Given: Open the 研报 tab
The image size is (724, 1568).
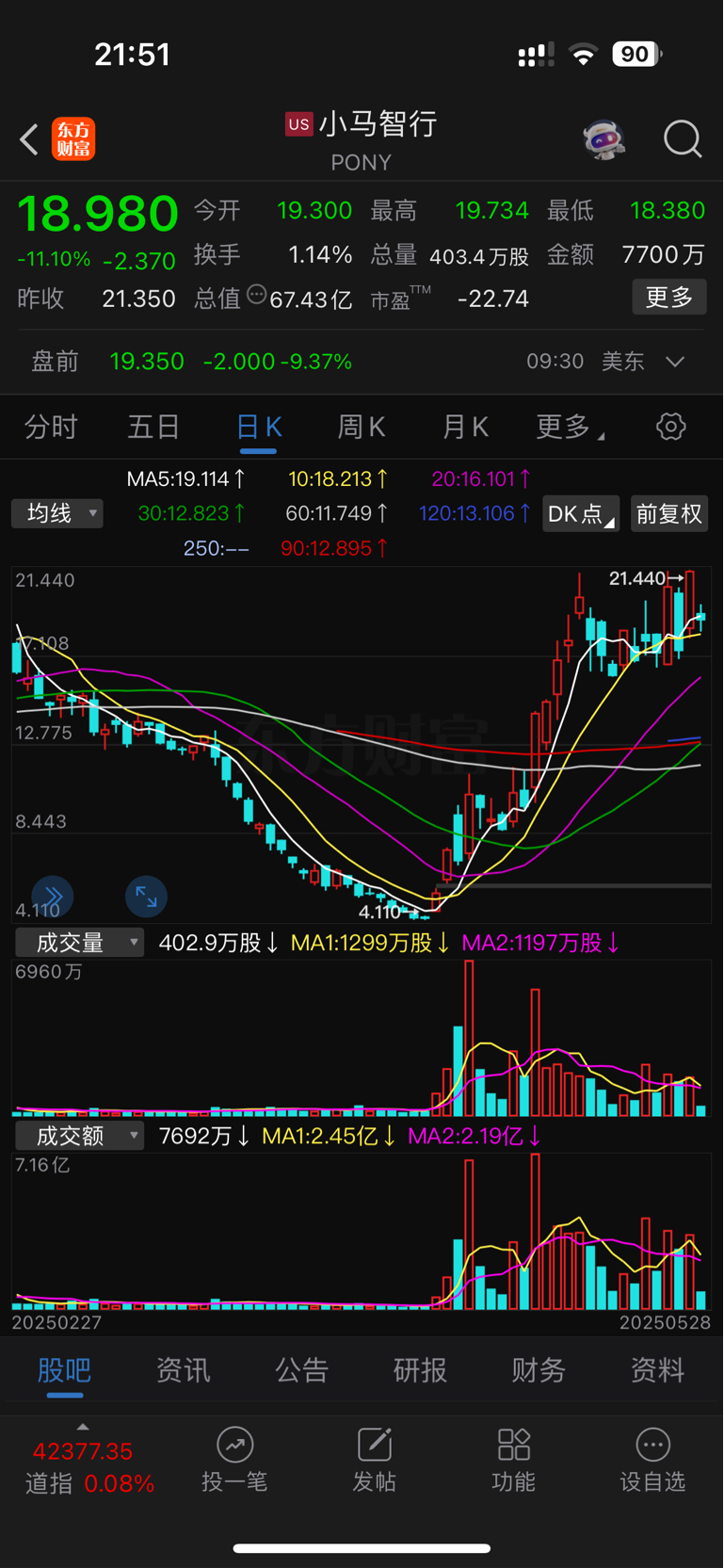Looking at the screenshot, I should point(420,1370).
